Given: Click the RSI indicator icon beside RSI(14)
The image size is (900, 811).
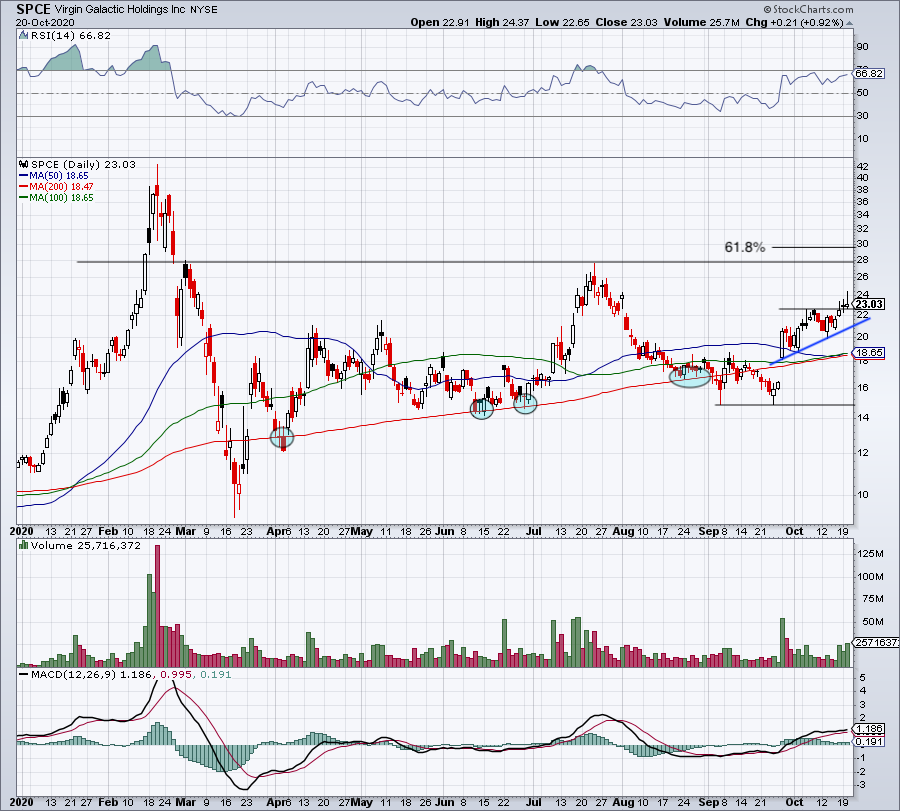Looking at the screenshot, I should (24, 36).
